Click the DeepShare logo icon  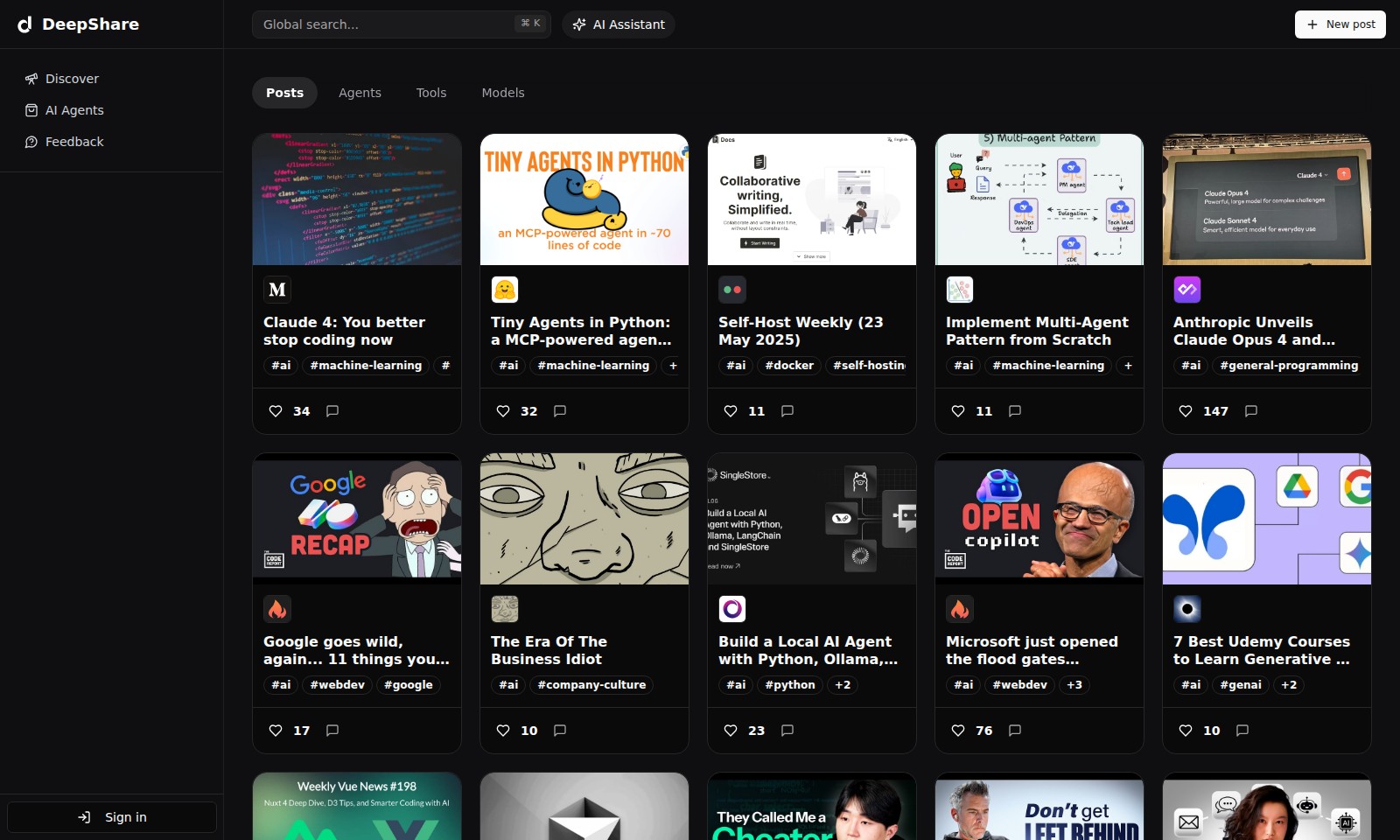[24, 24]
